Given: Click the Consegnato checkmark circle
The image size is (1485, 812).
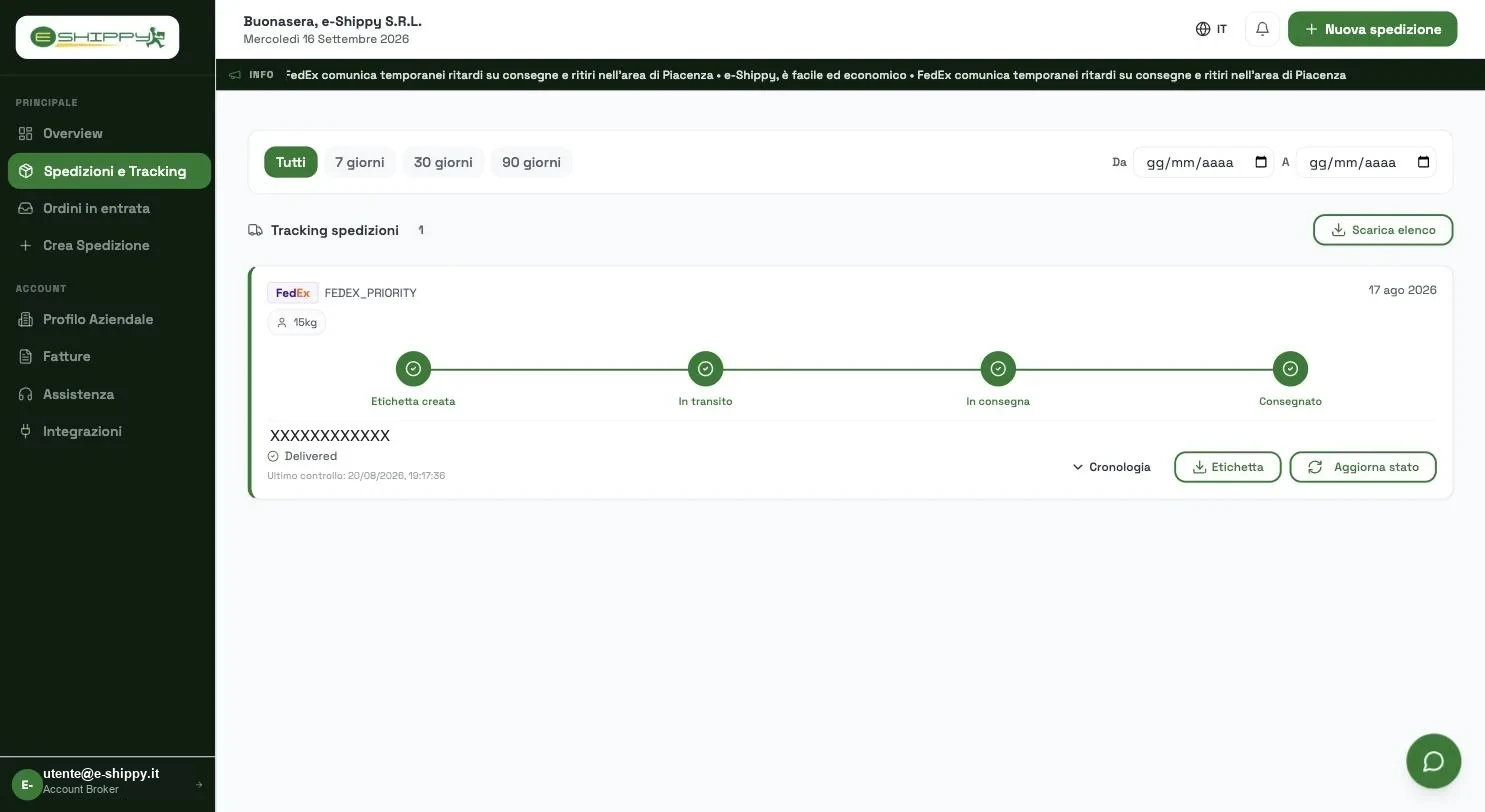Looking at the screenshot, I should click(x=1290, y=369).
